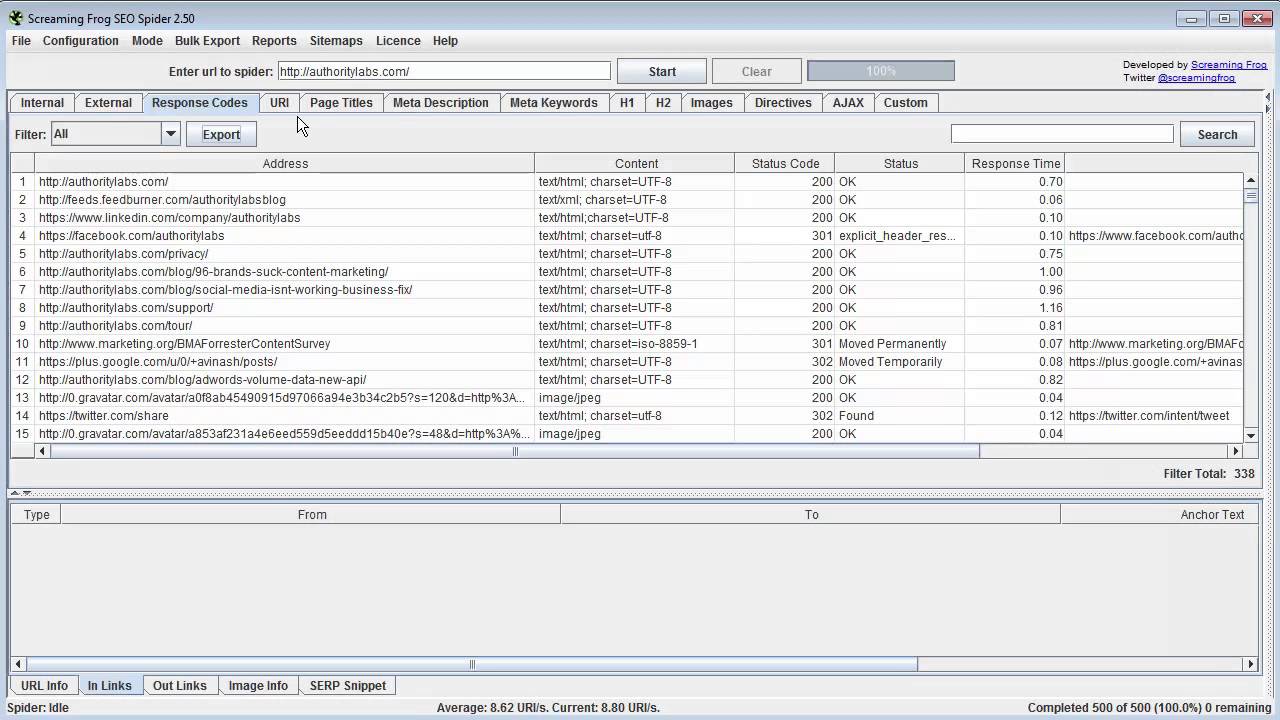The image size is (1280, 720).
Task: Click the Moved Permanently status cell
Action: coord(900,344)
